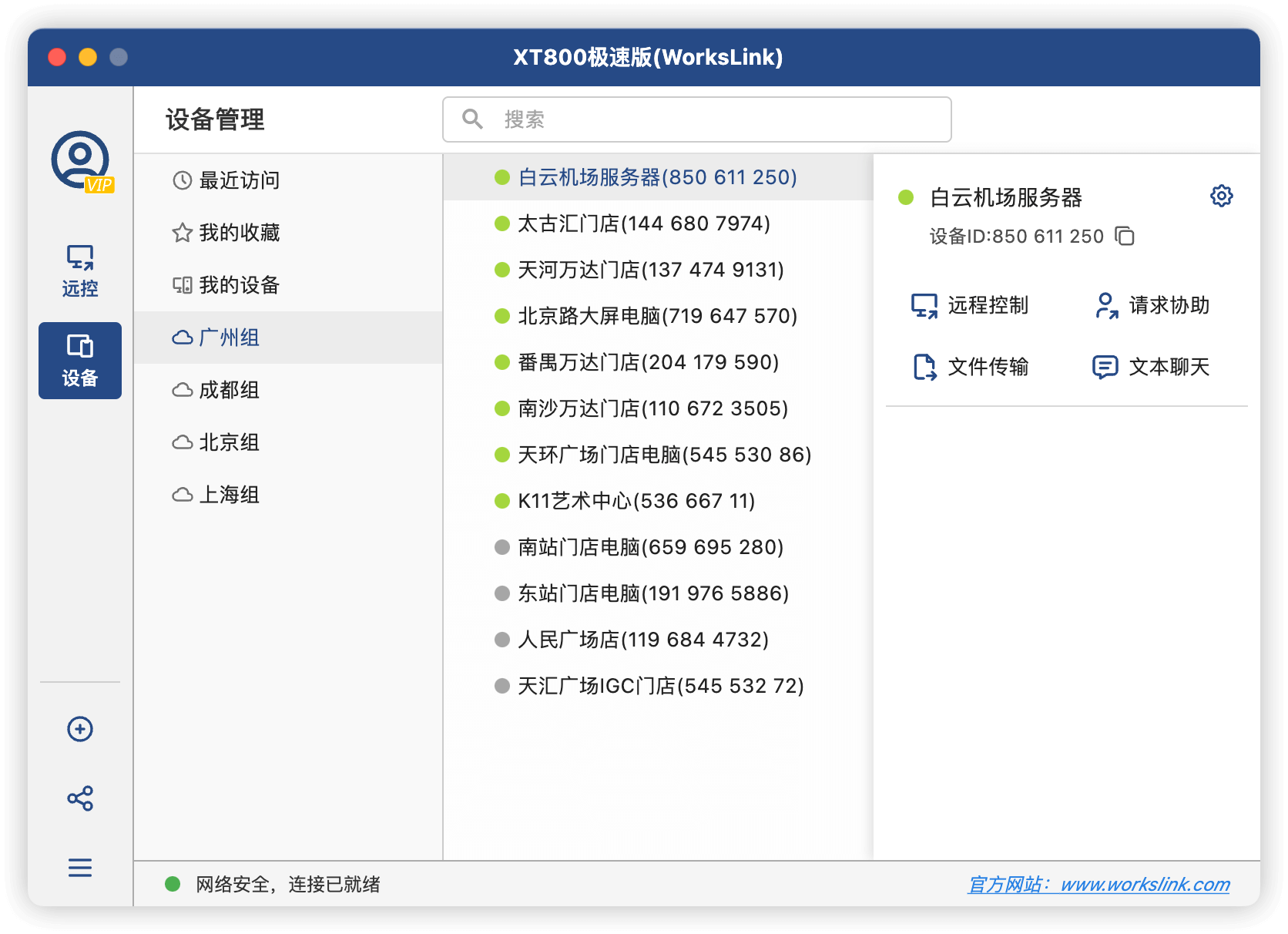Select offline device 天汇广场IGC门店(545 532 72)
The height and width of the screenshot is (934, 1288).
coord(658,686)
